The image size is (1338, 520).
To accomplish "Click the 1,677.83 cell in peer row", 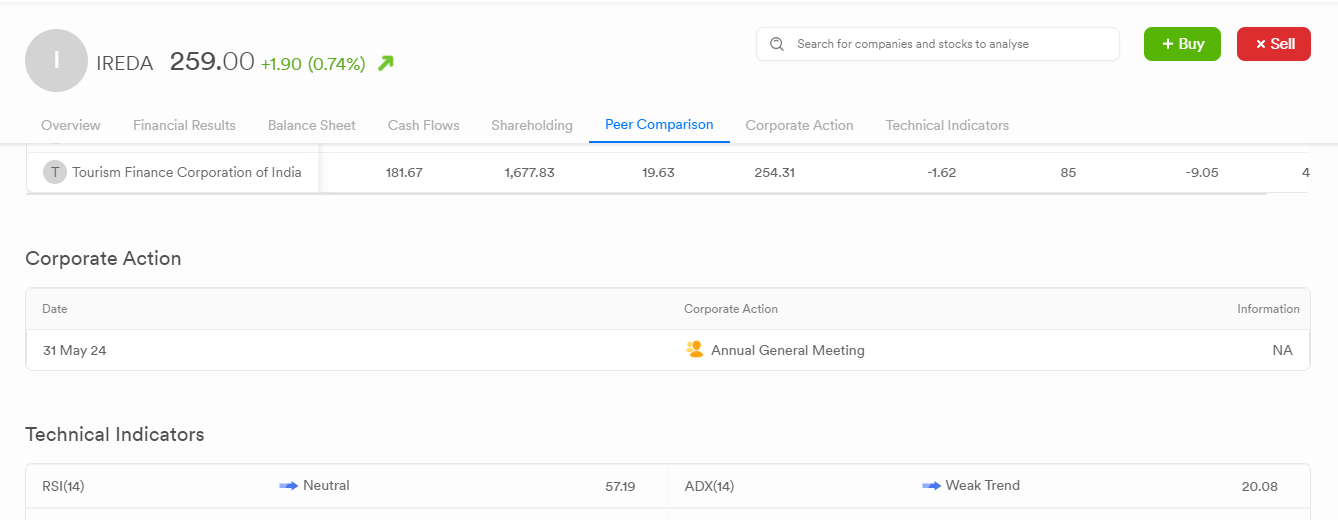I will pyautogui.click(x=530, y=172).
